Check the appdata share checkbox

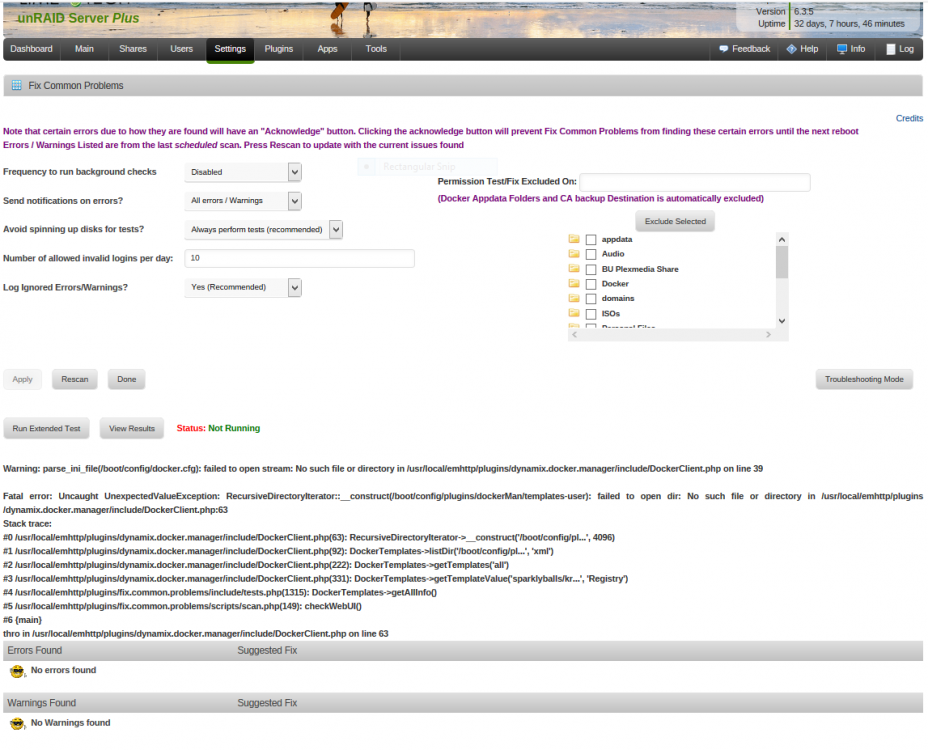click(x=591, y=240)
